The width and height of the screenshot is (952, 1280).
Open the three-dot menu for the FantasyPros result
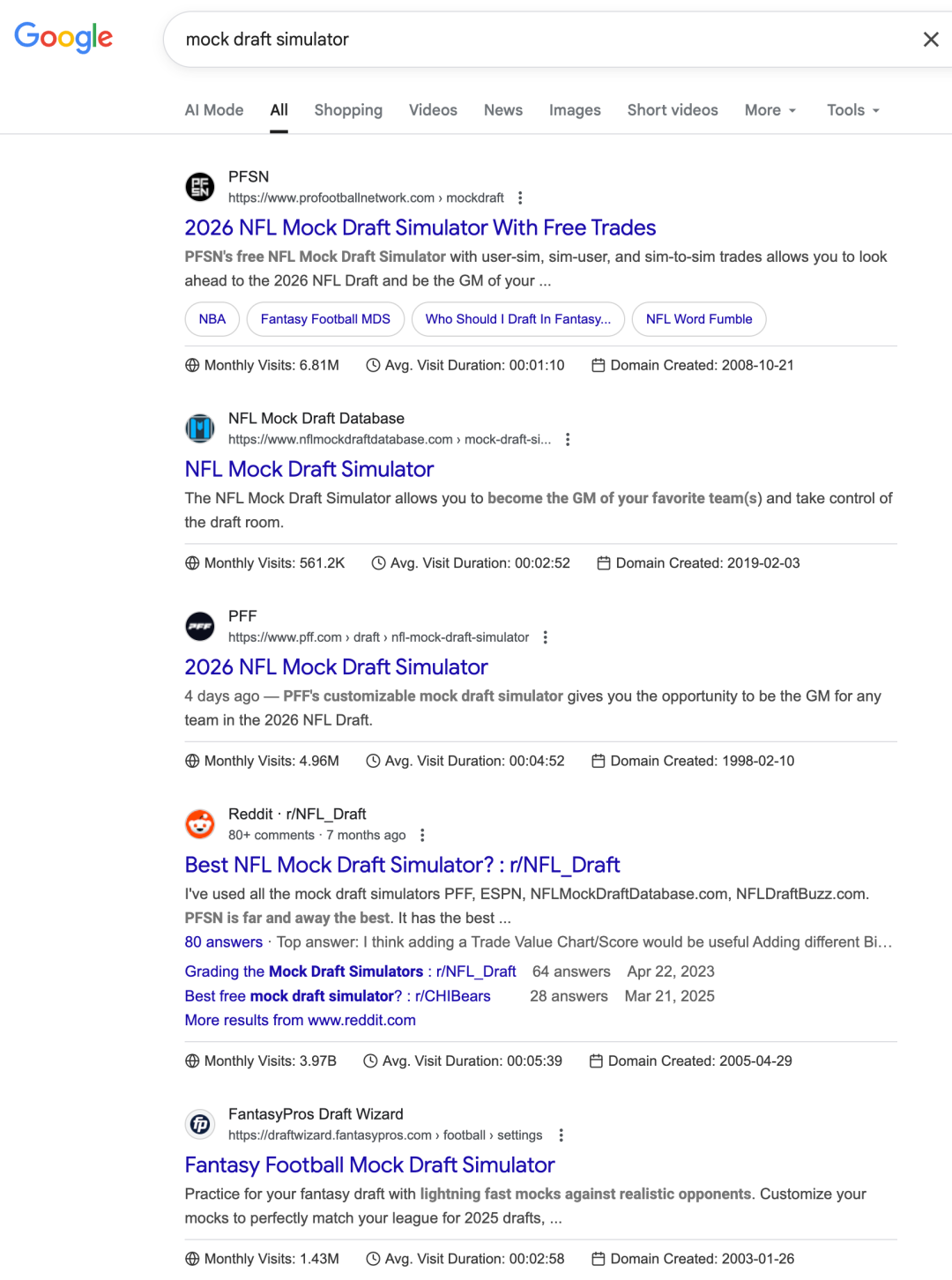[561, 1135]
